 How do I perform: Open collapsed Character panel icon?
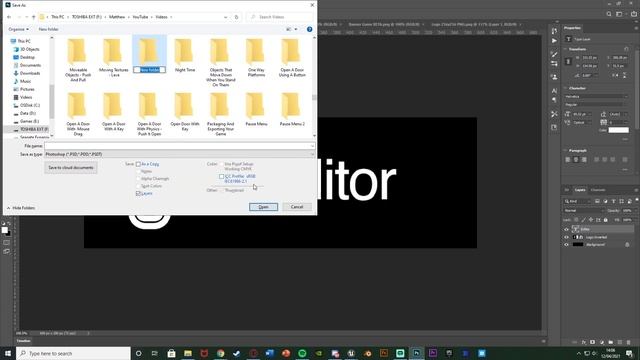(x=554, y=91)
